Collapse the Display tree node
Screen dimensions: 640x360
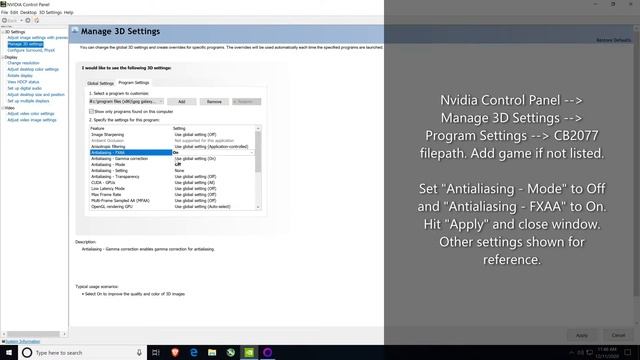point(2,58)
